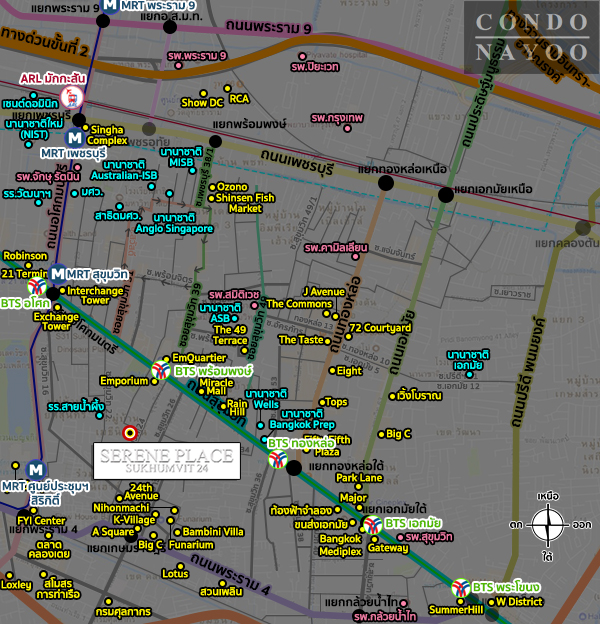Click the Loxley label
This screenshot has width=600, height=624.
[x=16, y=584]
